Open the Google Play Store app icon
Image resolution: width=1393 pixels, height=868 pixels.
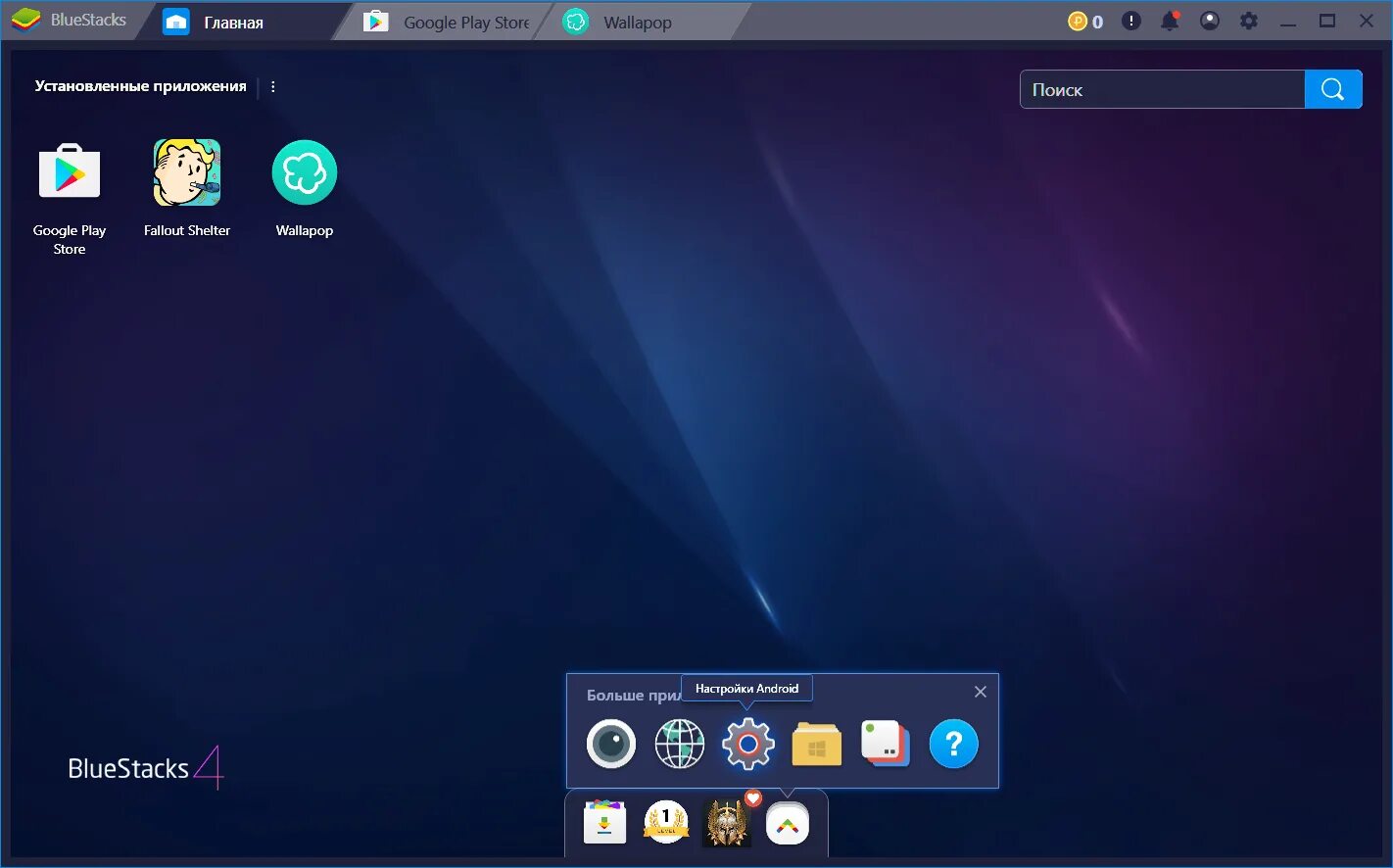pos(70,173)
